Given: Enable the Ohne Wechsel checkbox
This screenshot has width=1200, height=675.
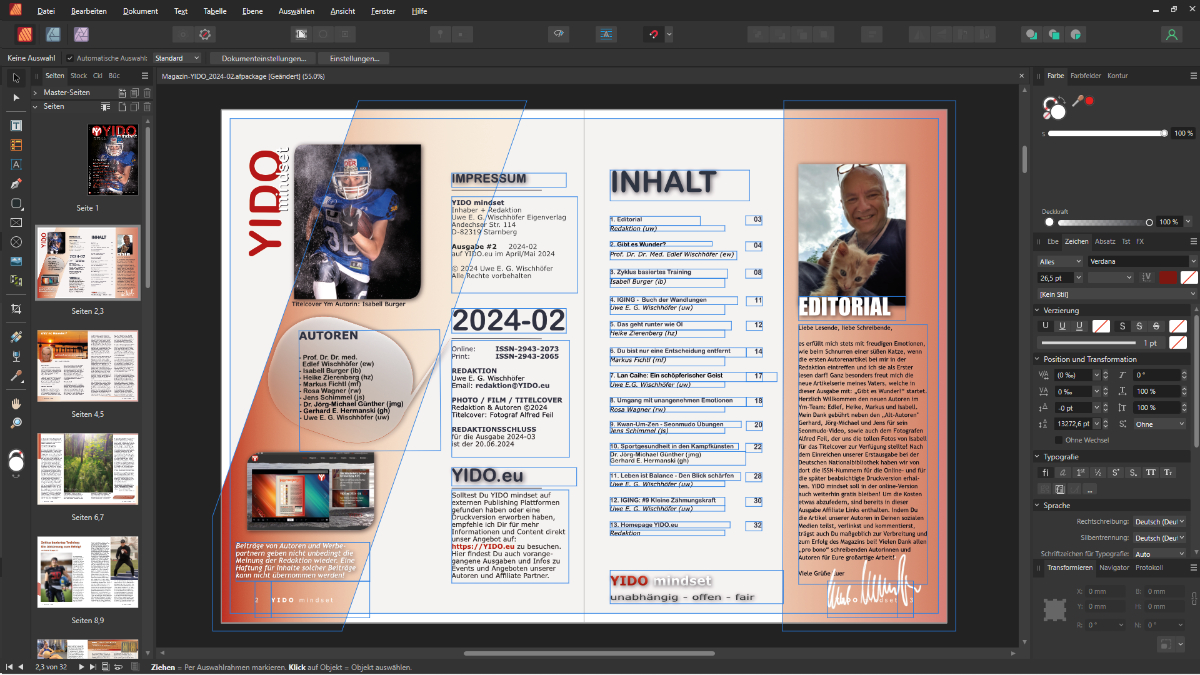Looking at the screenshot, I should (1057, 440).
